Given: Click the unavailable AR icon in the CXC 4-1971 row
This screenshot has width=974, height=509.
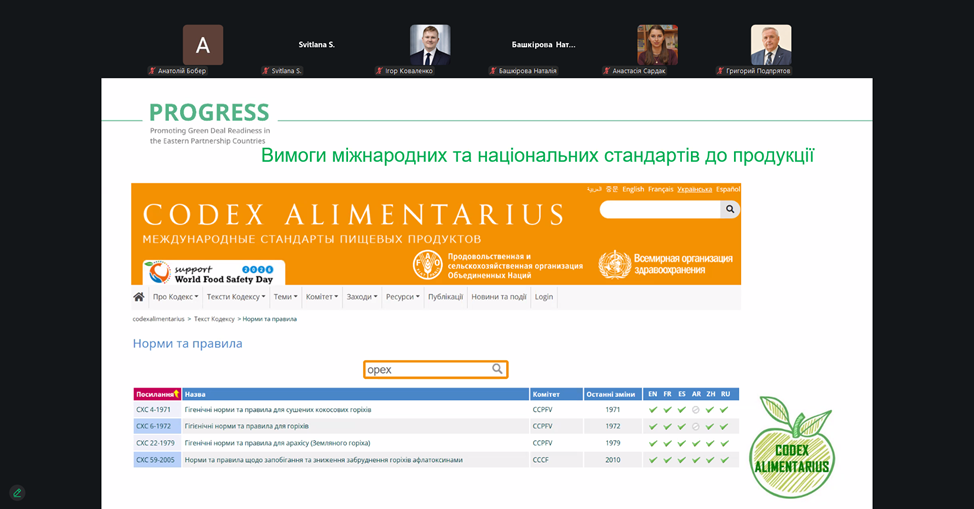Looking at the screenshot, I should click(x=696, y=410).
